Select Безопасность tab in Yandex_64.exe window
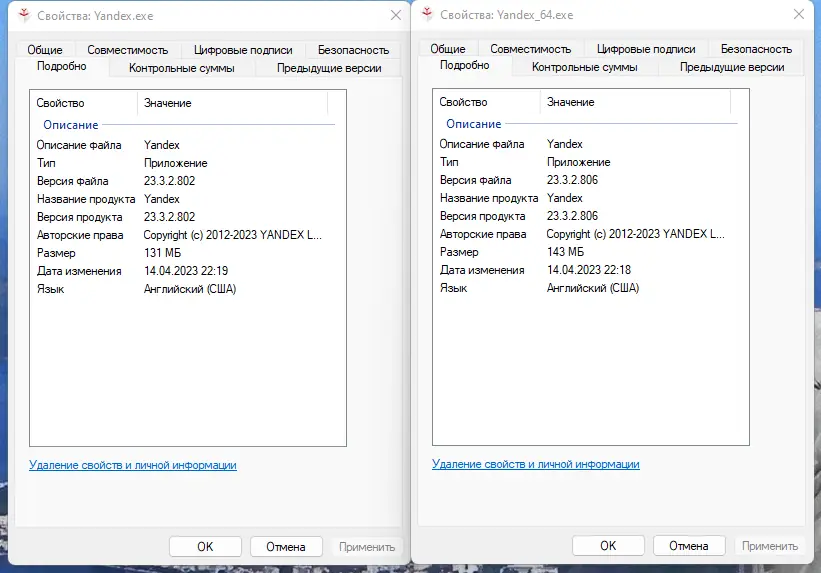Image resolution: width=821 pixels, height=573 pixels. coord(756,48)
